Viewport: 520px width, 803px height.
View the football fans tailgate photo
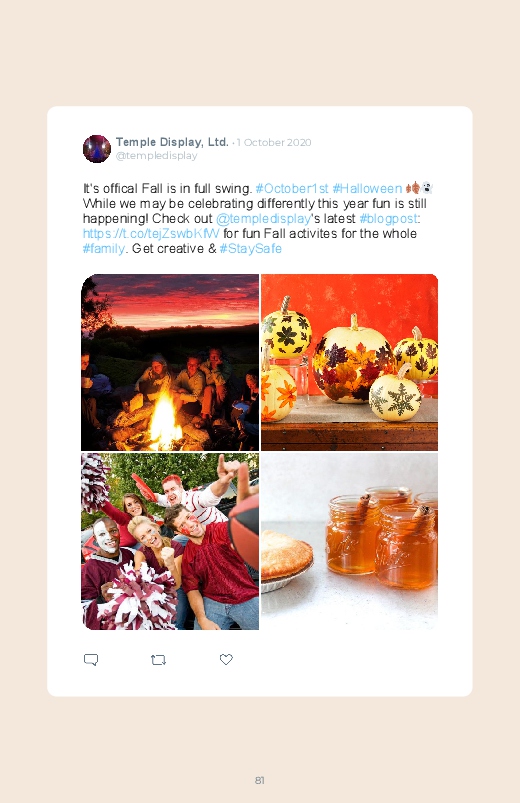point(170,541)
